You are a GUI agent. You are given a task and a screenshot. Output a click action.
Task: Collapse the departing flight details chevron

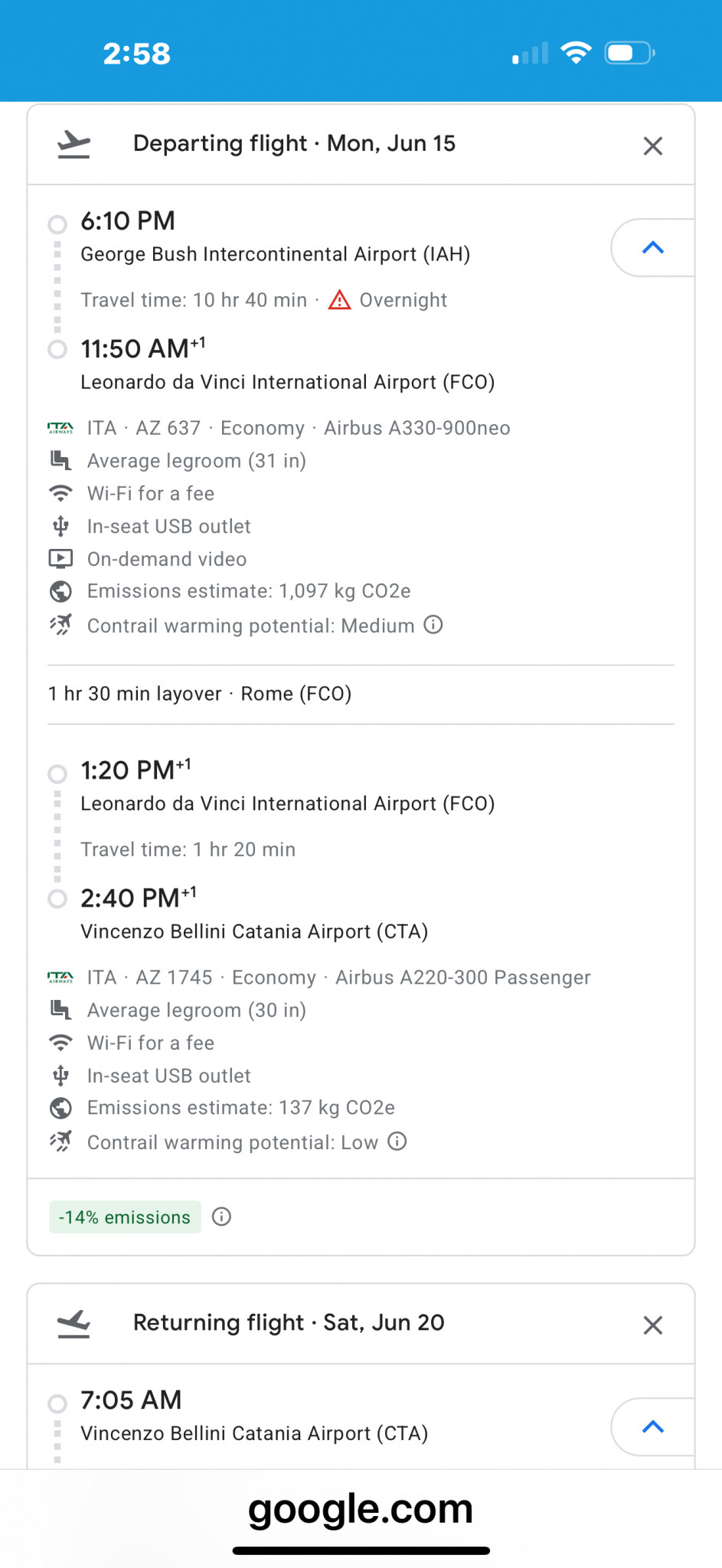(x=652, y=247)
